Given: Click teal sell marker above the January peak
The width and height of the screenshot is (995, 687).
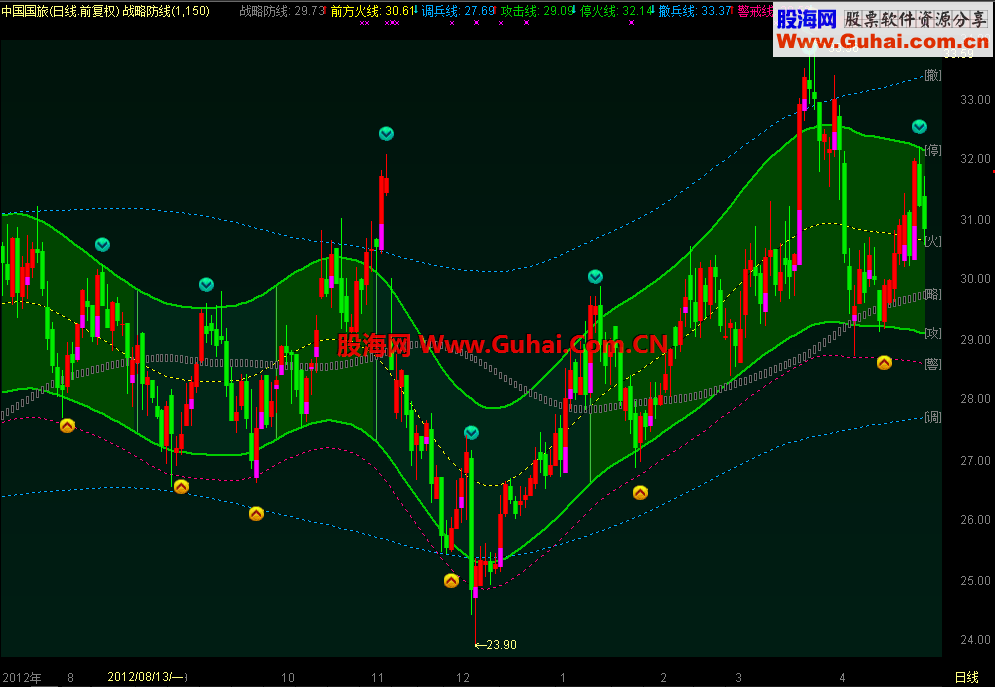Looking at the screenshot, I should click(595, 277).
